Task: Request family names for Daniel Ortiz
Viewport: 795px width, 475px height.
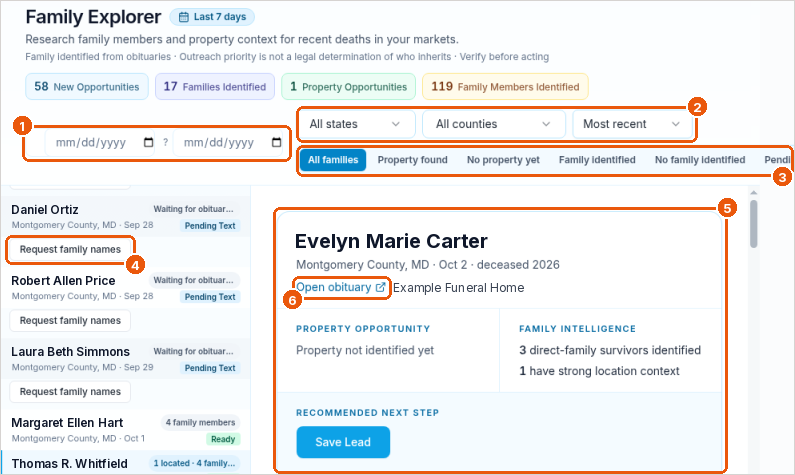Action: [70, 249]
